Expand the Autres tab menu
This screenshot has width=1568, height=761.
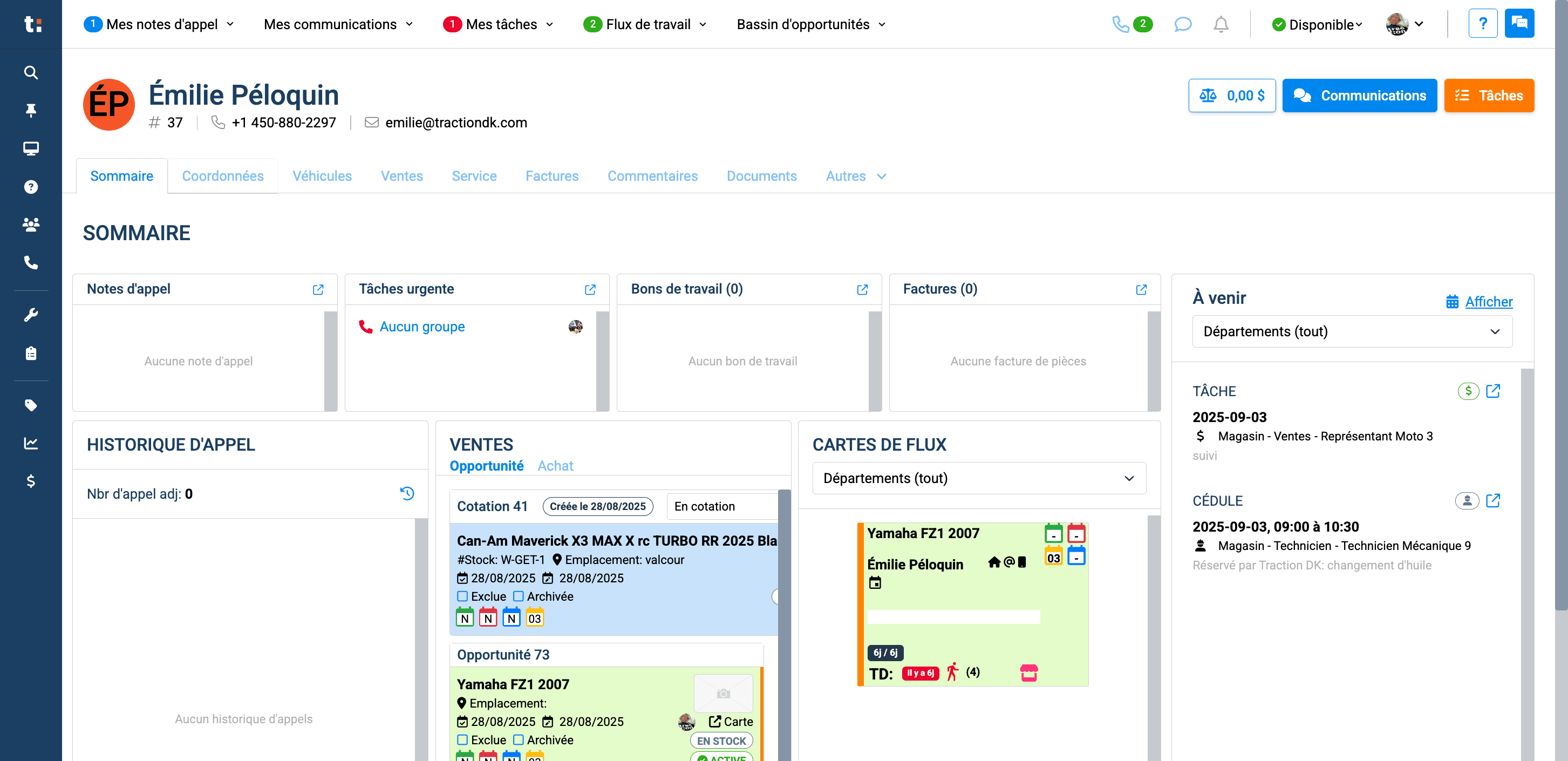pyautogui.click(x=856, y=176)
